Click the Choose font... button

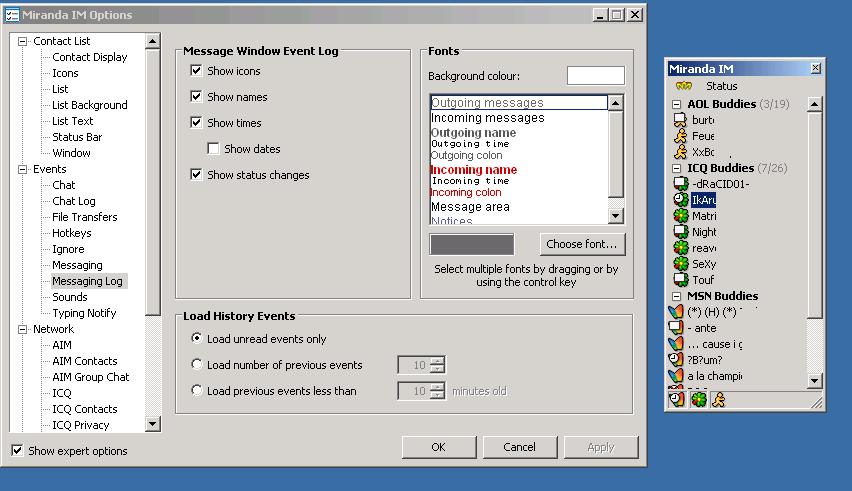(x=582, y=244)
